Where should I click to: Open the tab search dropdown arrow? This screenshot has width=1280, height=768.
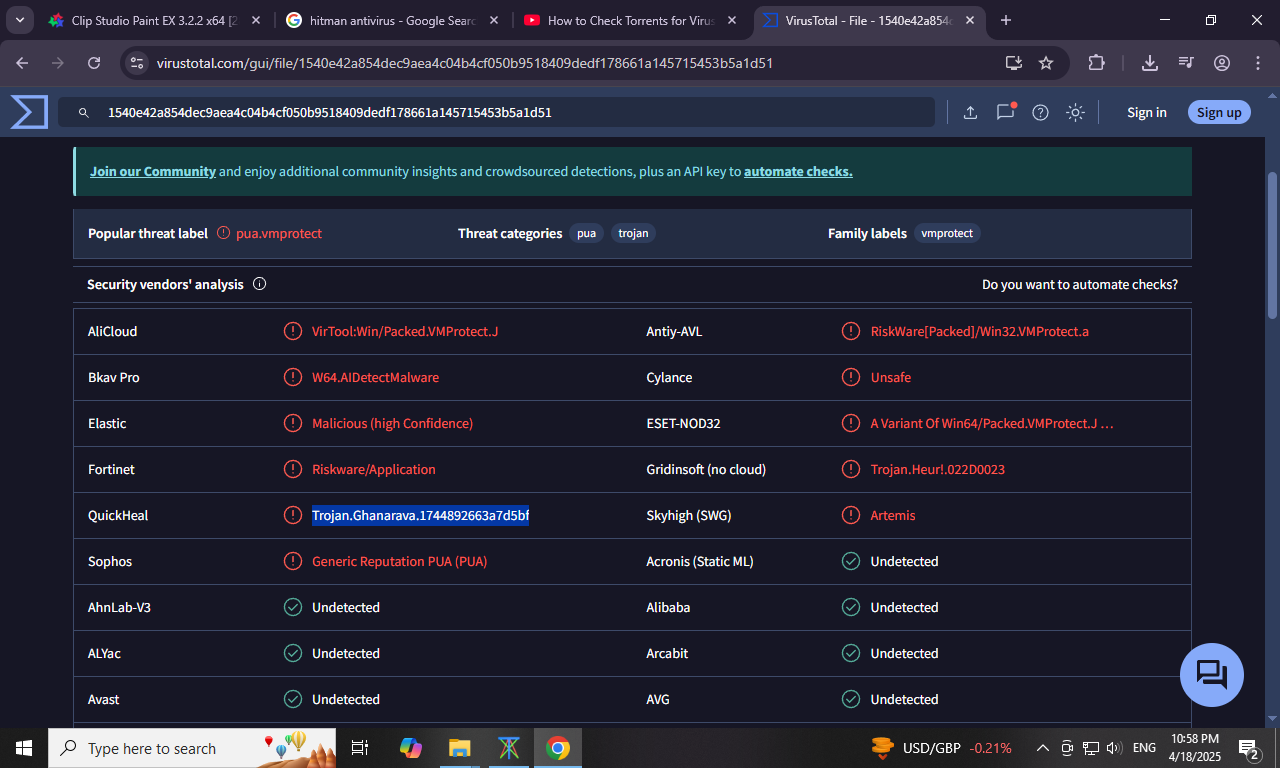point(19,20)
